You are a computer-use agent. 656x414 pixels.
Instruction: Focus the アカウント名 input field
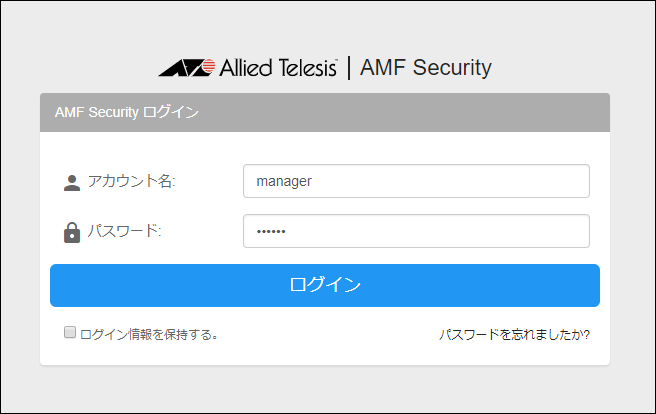[416, 181]
